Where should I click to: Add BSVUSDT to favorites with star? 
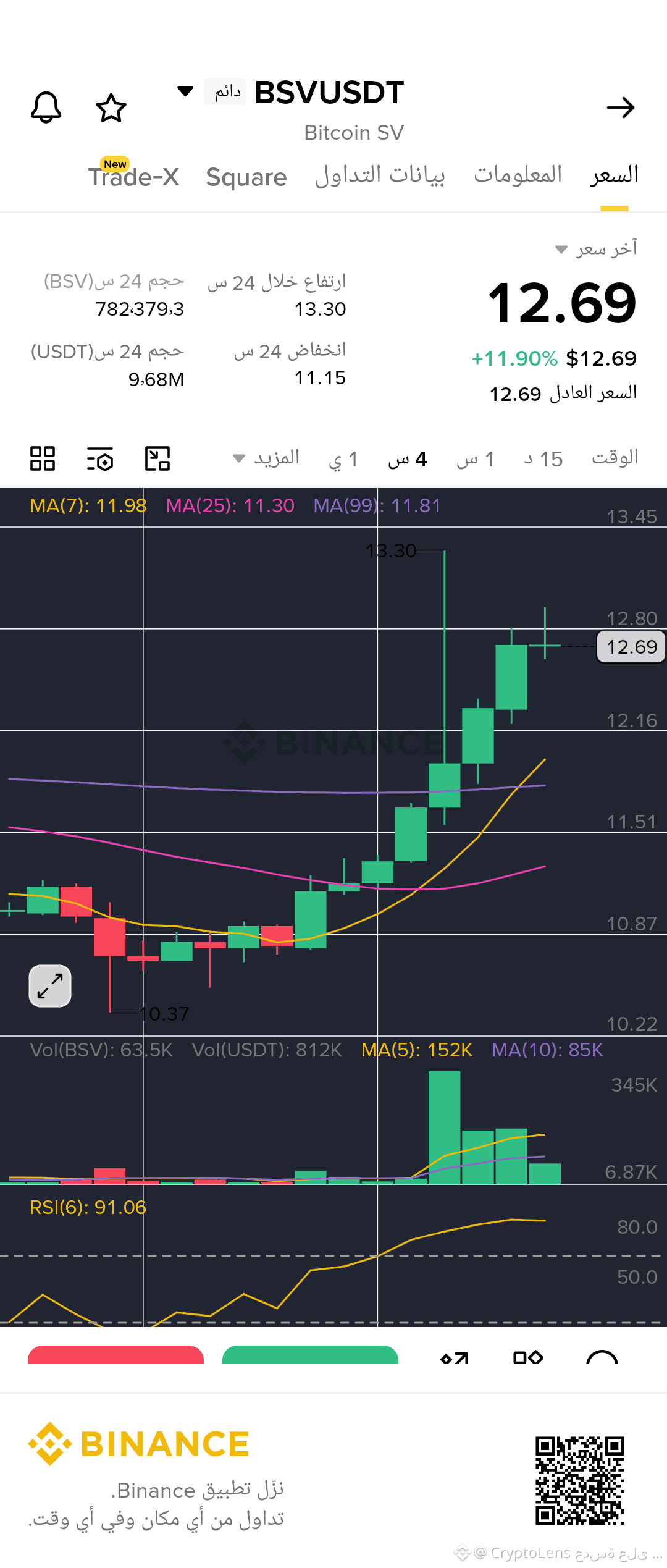[x=111, y=108]
